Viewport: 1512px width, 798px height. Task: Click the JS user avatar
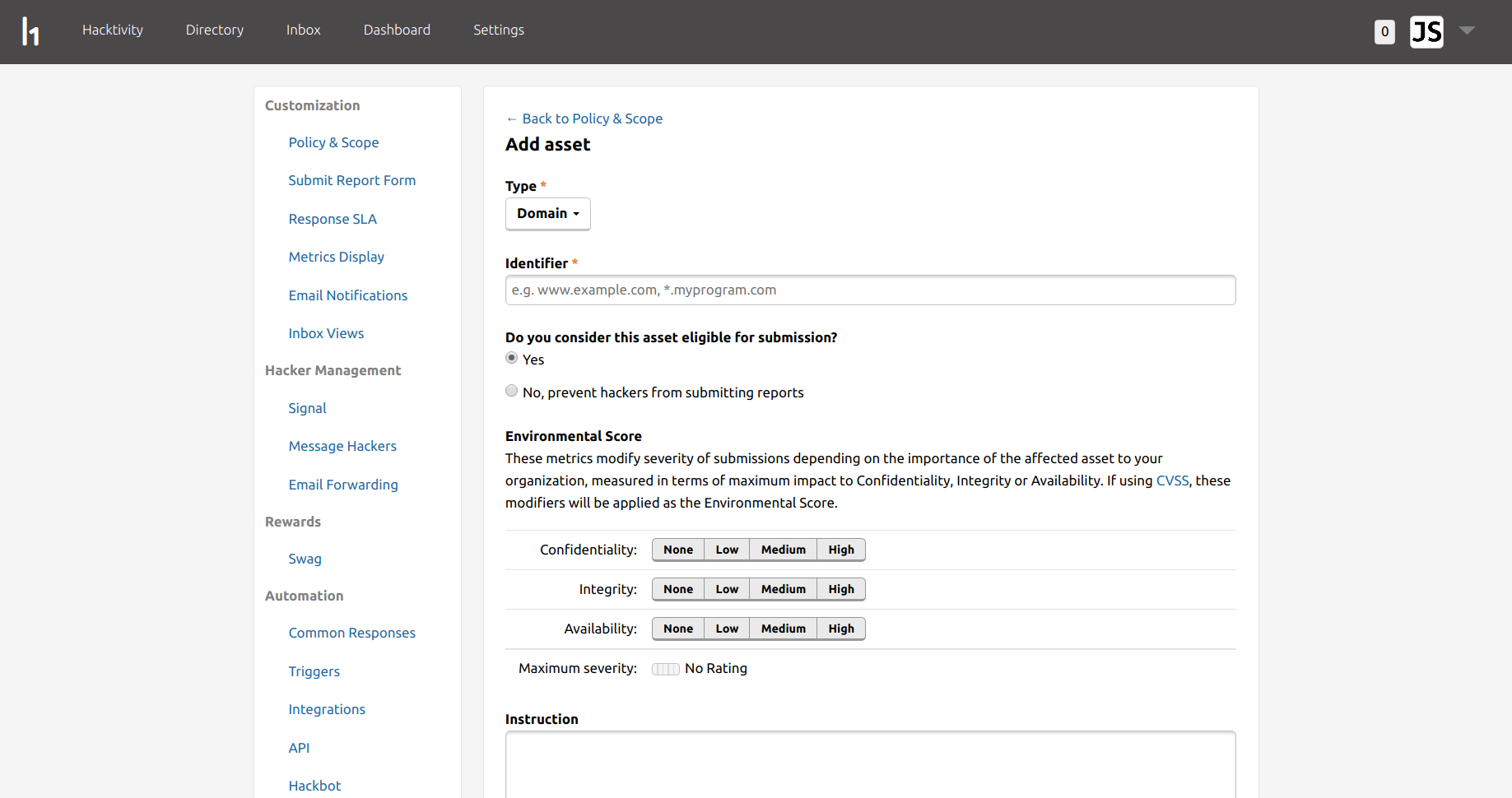(x=1426, y=32)
